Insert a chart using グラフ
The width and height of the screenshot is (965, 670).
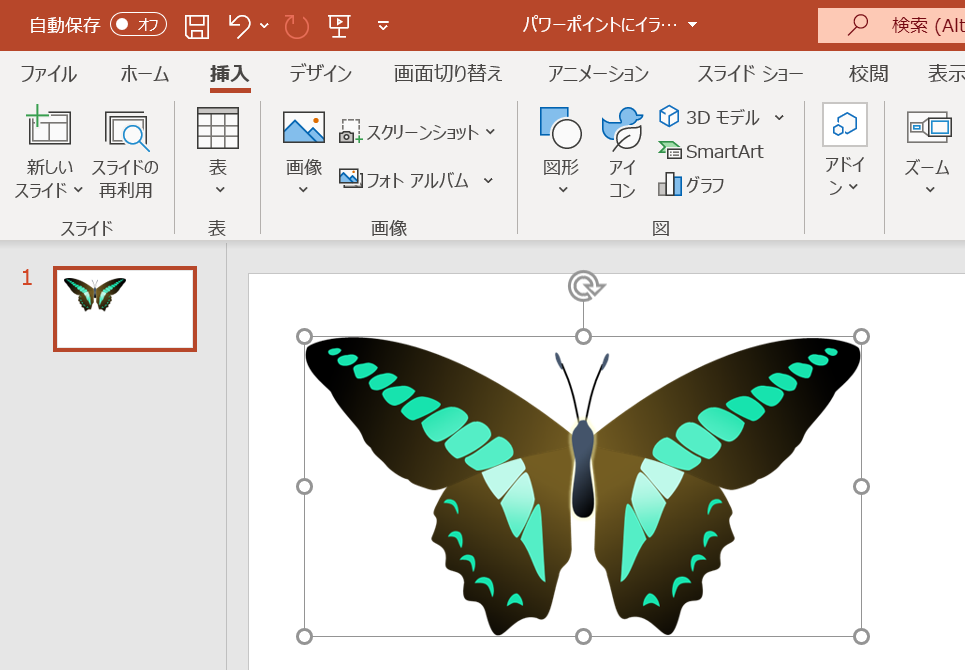tap(691, 185)
